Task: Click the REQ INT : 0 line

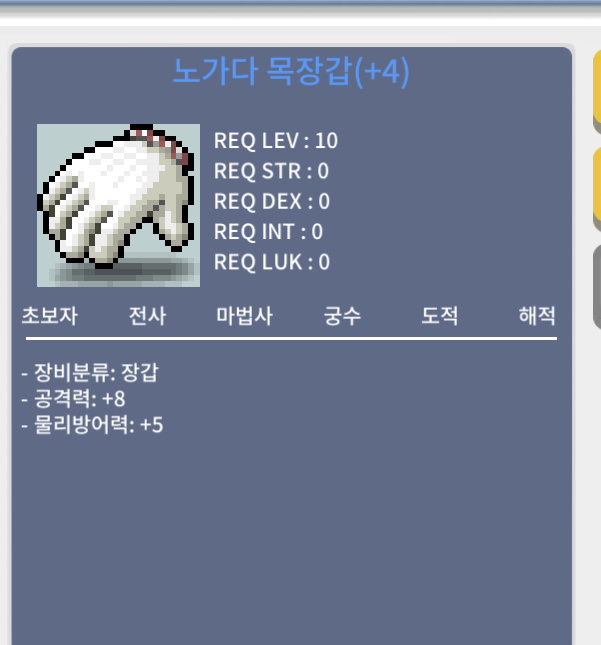Action: 268,232
